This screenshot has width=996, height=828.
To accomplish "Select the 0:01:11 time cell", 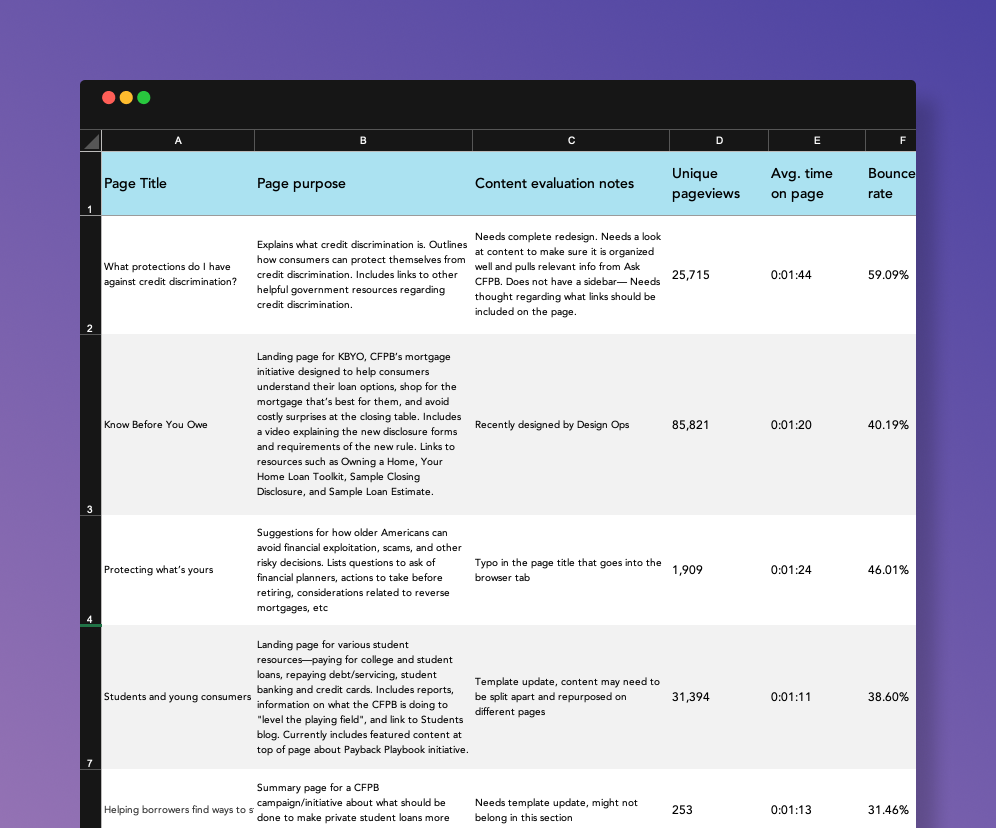I will click(x=817, y=697).
